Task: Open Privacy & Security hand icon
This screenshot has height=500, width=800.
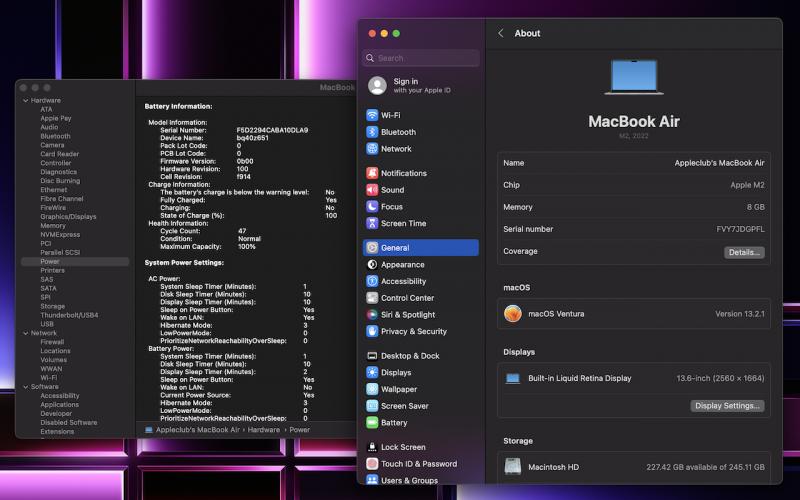Action: (372, 331)
